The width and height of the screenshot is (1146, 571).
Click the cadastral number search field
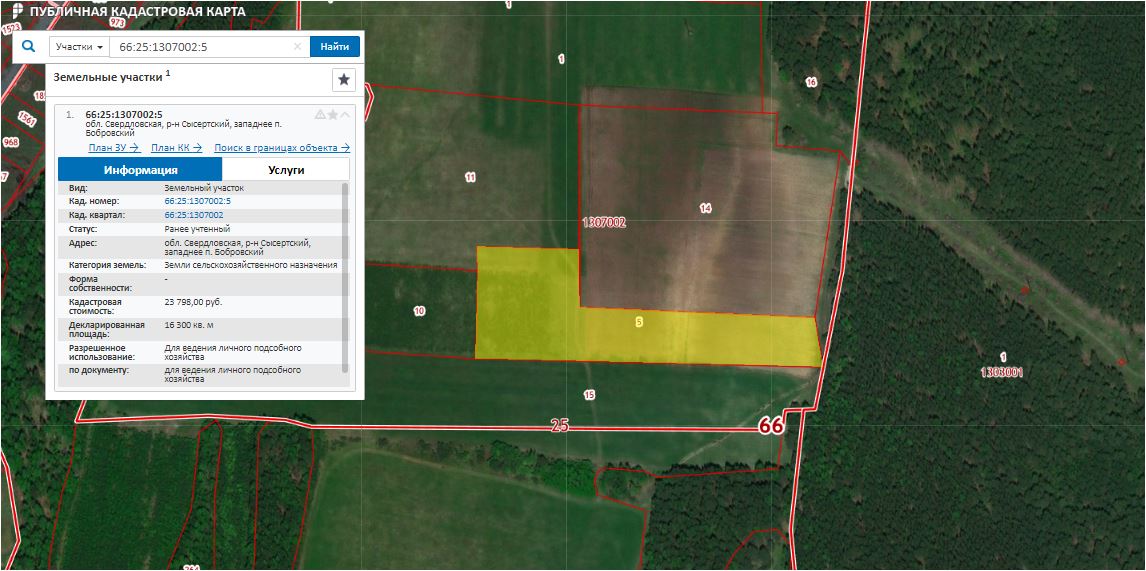click(200, 47)
